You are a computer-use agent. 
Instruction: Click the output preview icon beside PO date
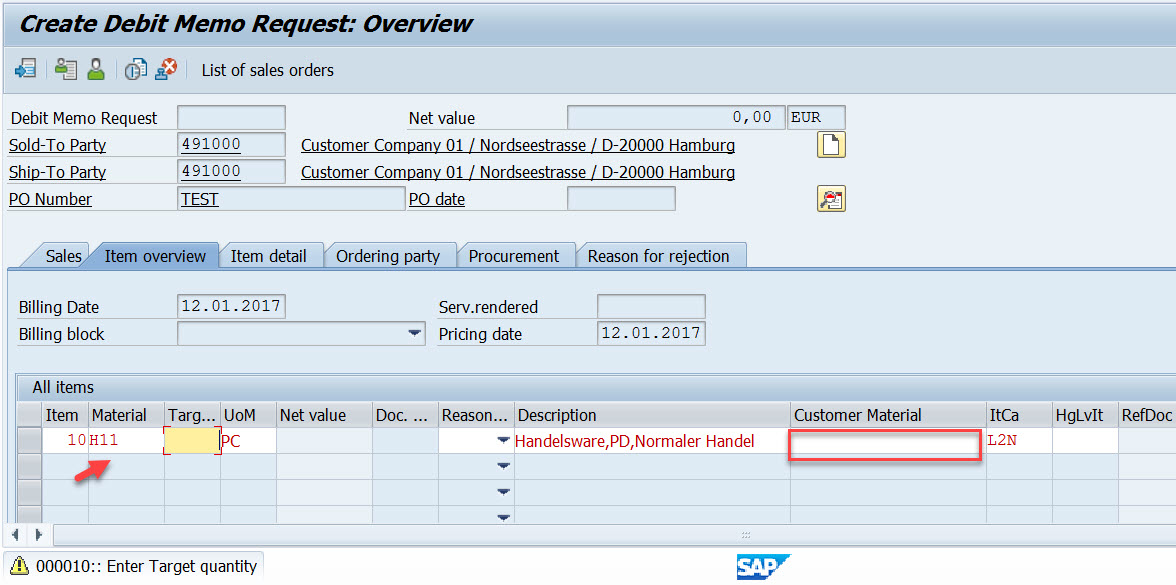coord(831,198)
